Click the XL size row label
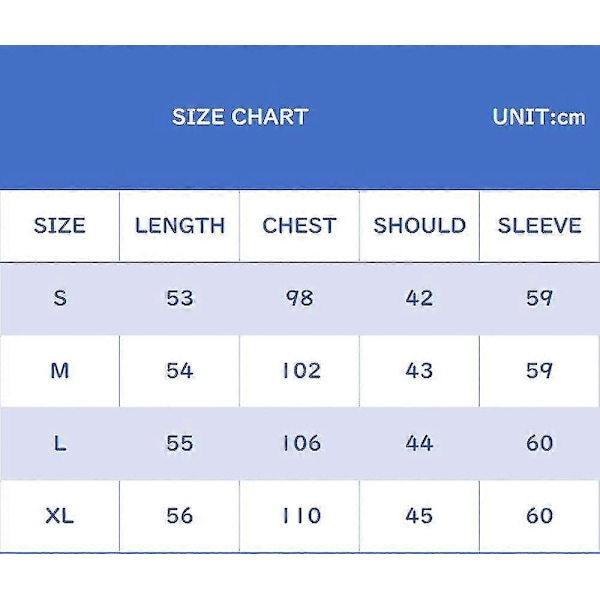Image resolution: width=600 pixels, height=600 pixels. pyautogui.click(x=60, y=516)
